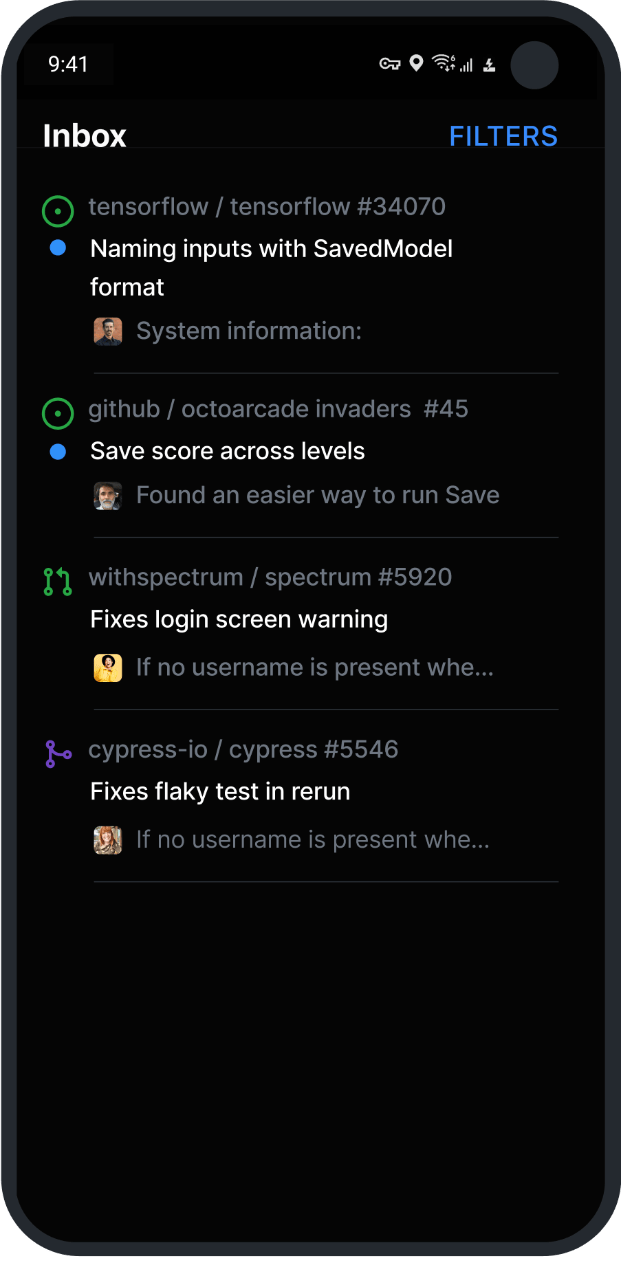Open the FILTERS option
Image resolution: width=621 pixels, height=1265 pixels.
503,136
